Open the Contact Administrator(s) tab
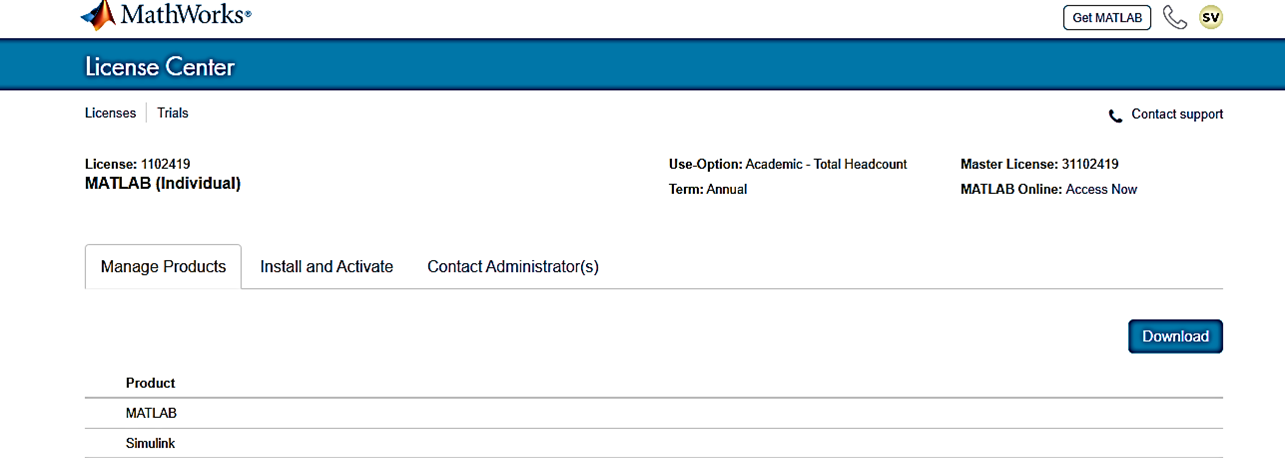The height and width of the screenshot is (458, 1285). [513, 267]
